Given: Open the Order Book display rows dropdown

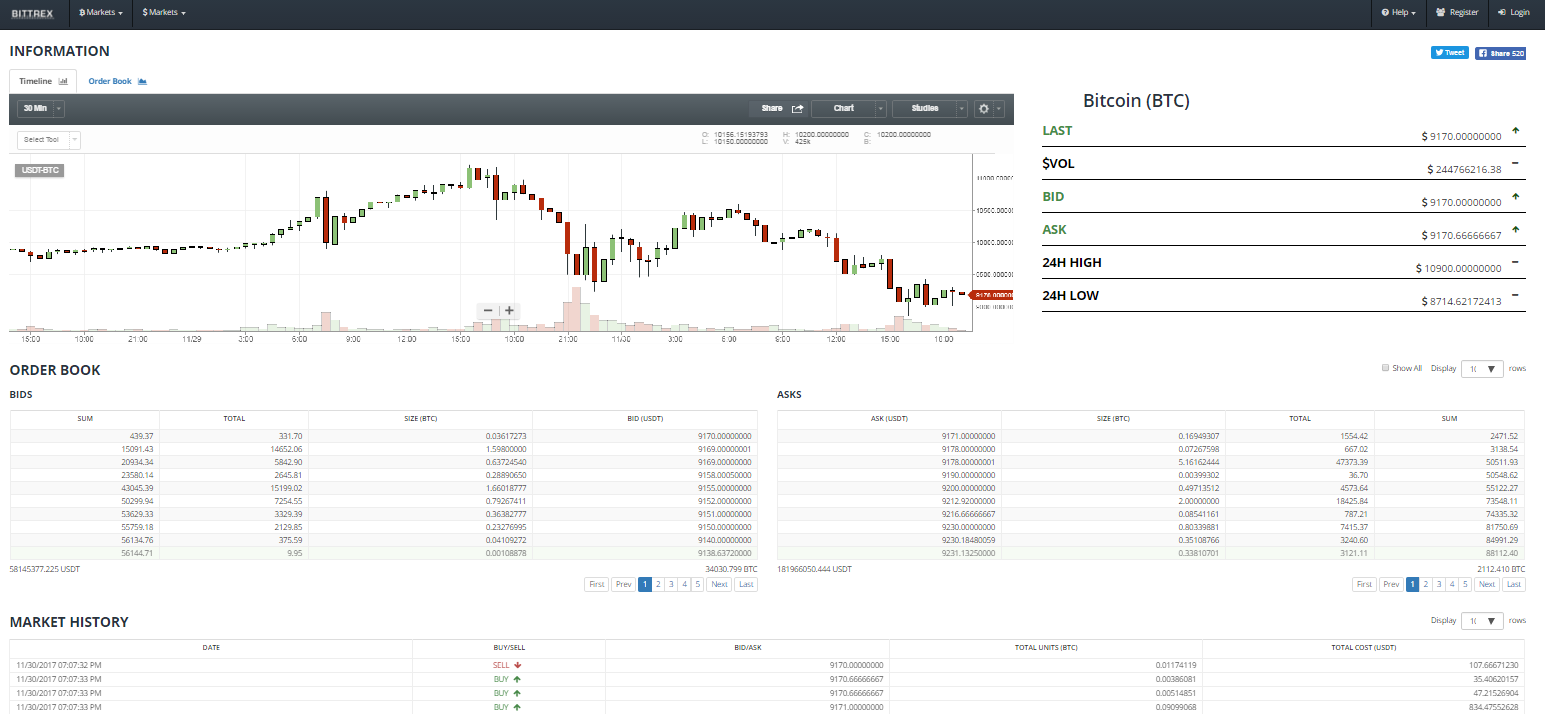Looking at the screenshot, I should 1482,369.
